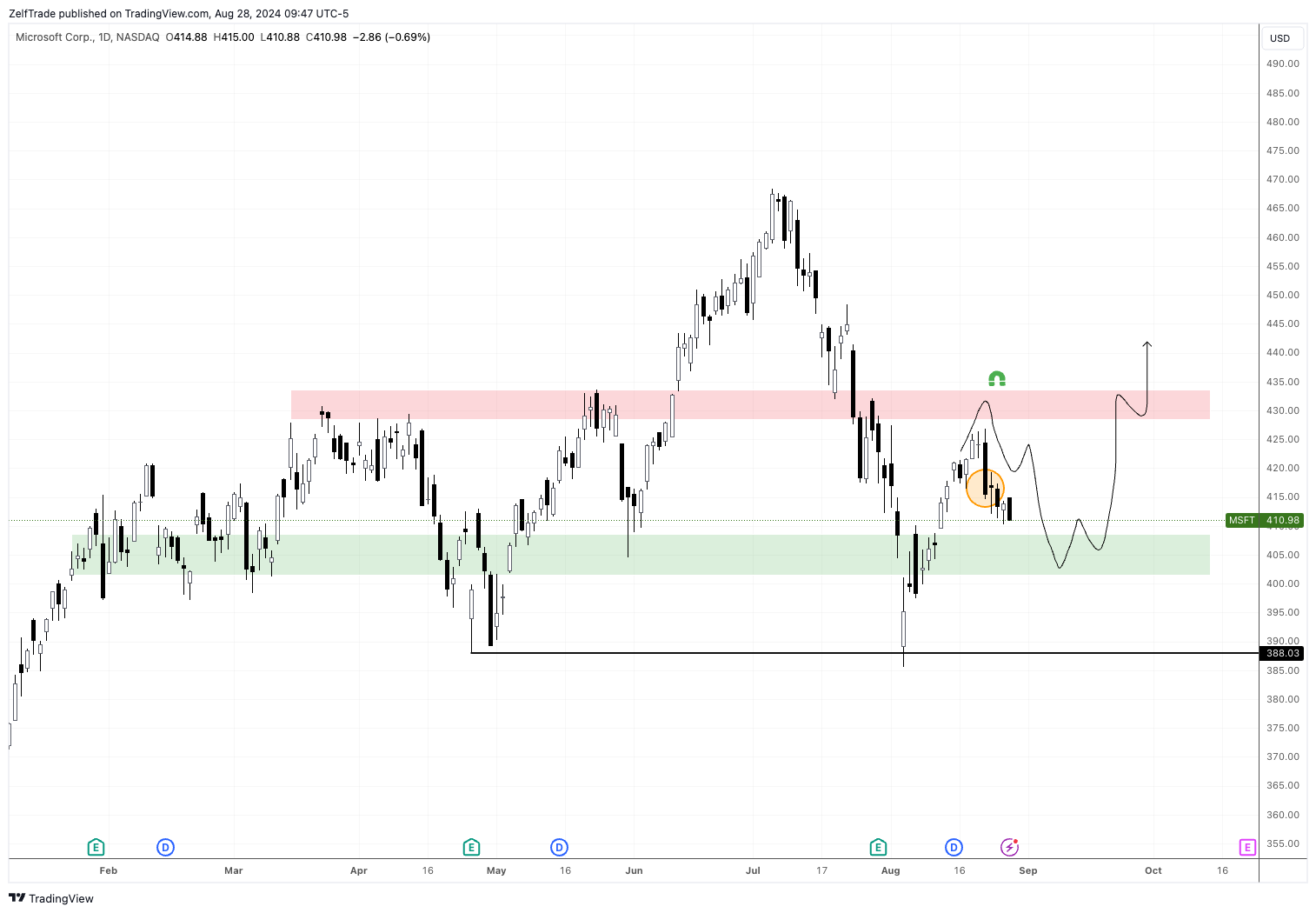Open the green earnings marker before May
This screenshot has width=1316, height=913.
pos(471,847)
